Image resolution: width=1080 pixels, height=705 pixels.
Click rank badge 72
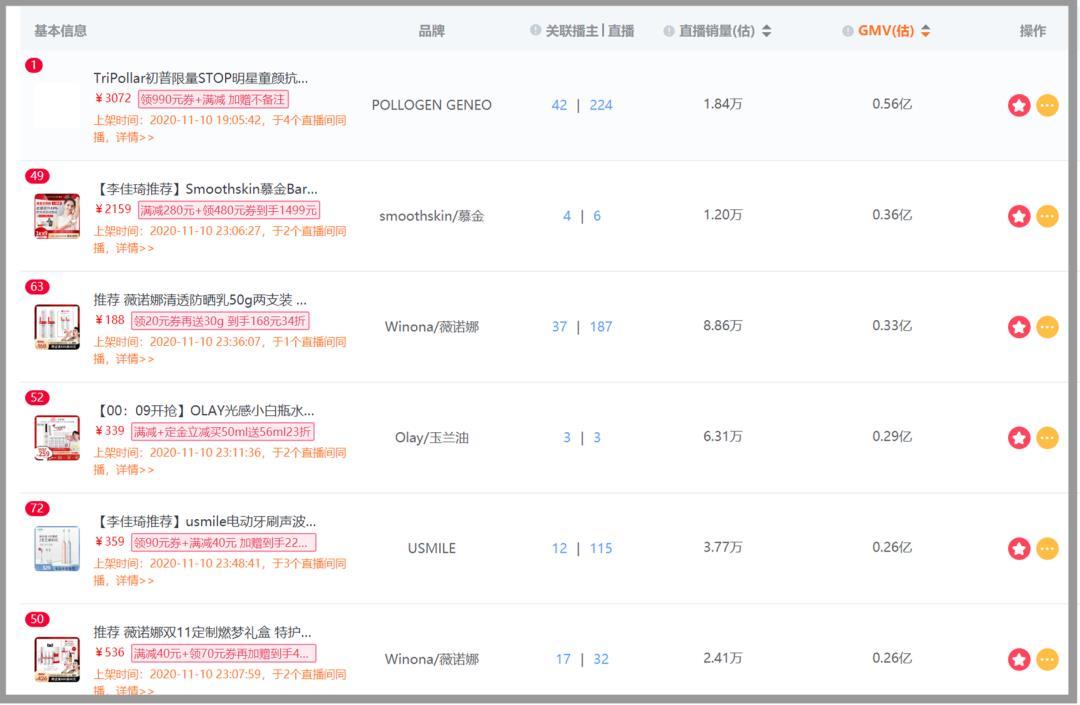point(37,508)
